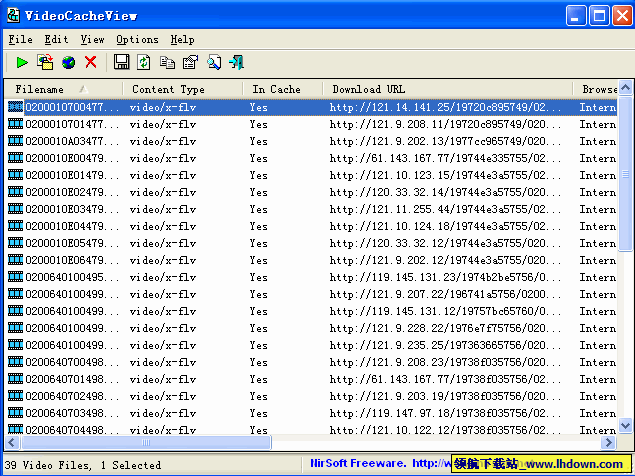Click the Find magnifier toolbar icon
This screenshot has width=635, height=476.
click(x=214, y=63)
